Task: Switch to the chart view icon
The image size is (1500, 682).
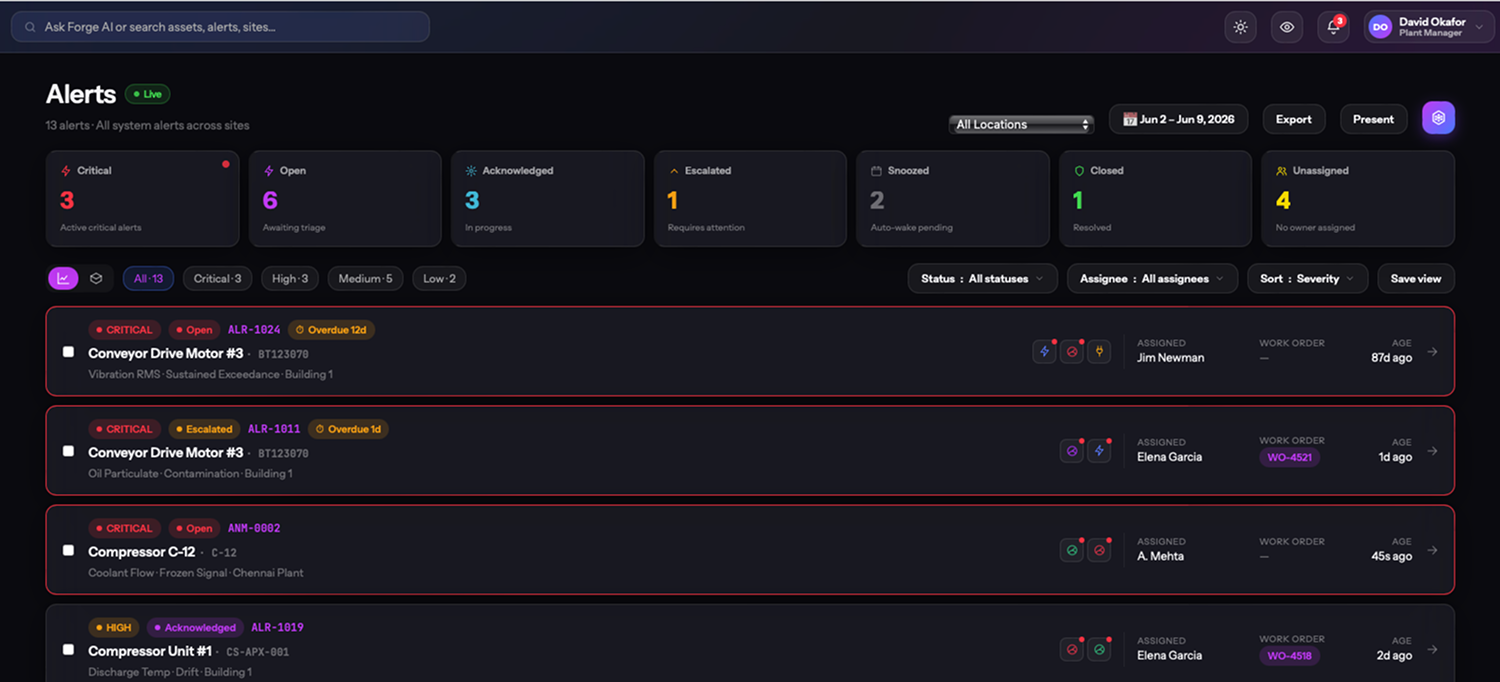Action: (x=63, y=279)
